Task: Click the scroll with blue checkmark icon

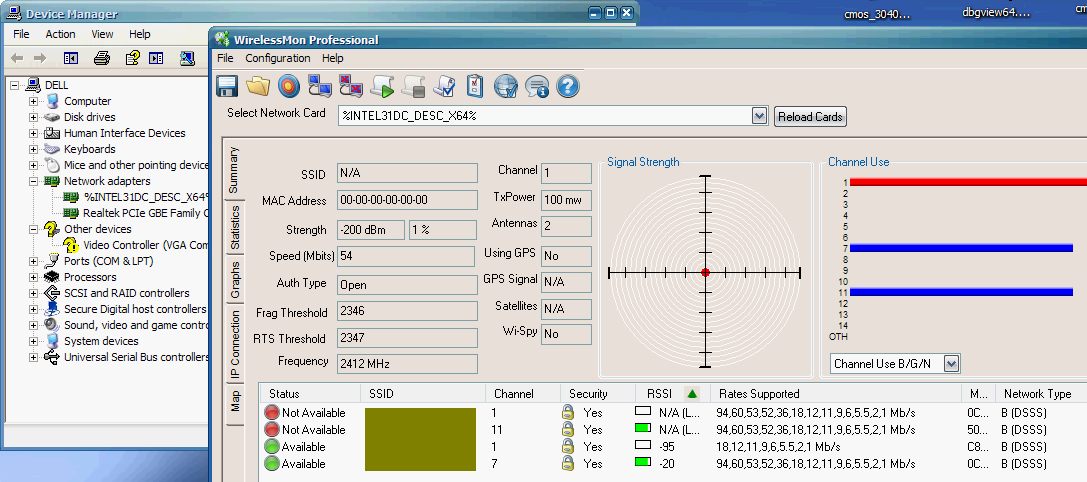Action: [x=444, y=86]
